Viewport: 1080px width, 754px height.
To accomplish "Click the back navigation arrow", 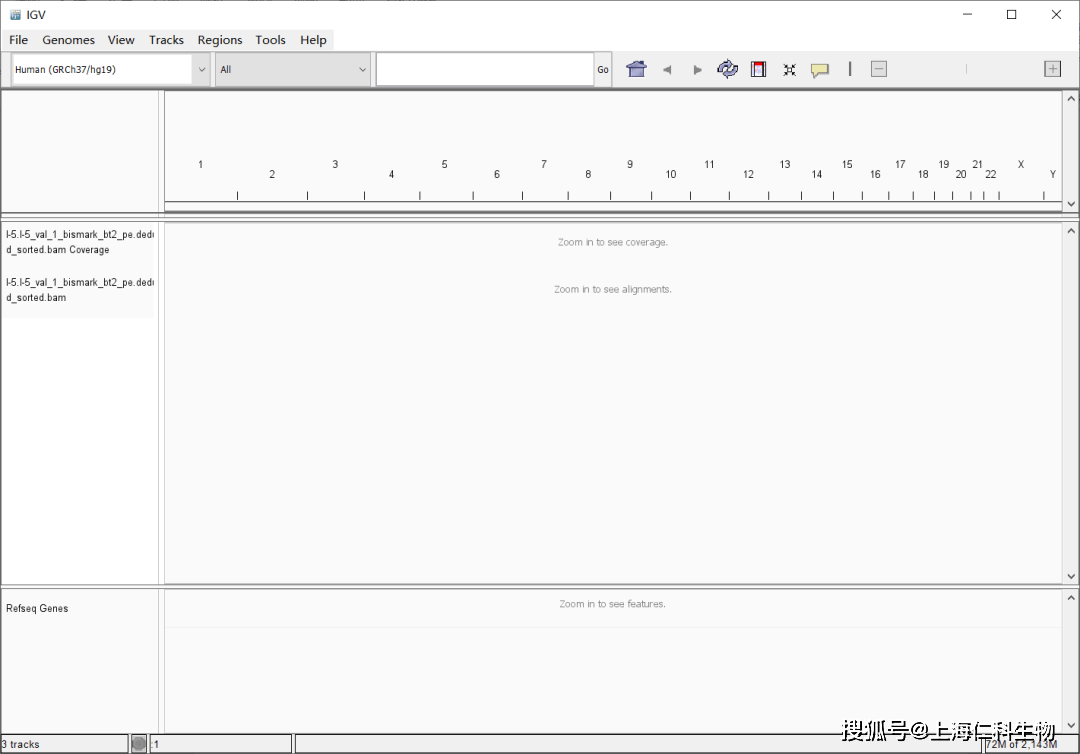I will [667, 70].
